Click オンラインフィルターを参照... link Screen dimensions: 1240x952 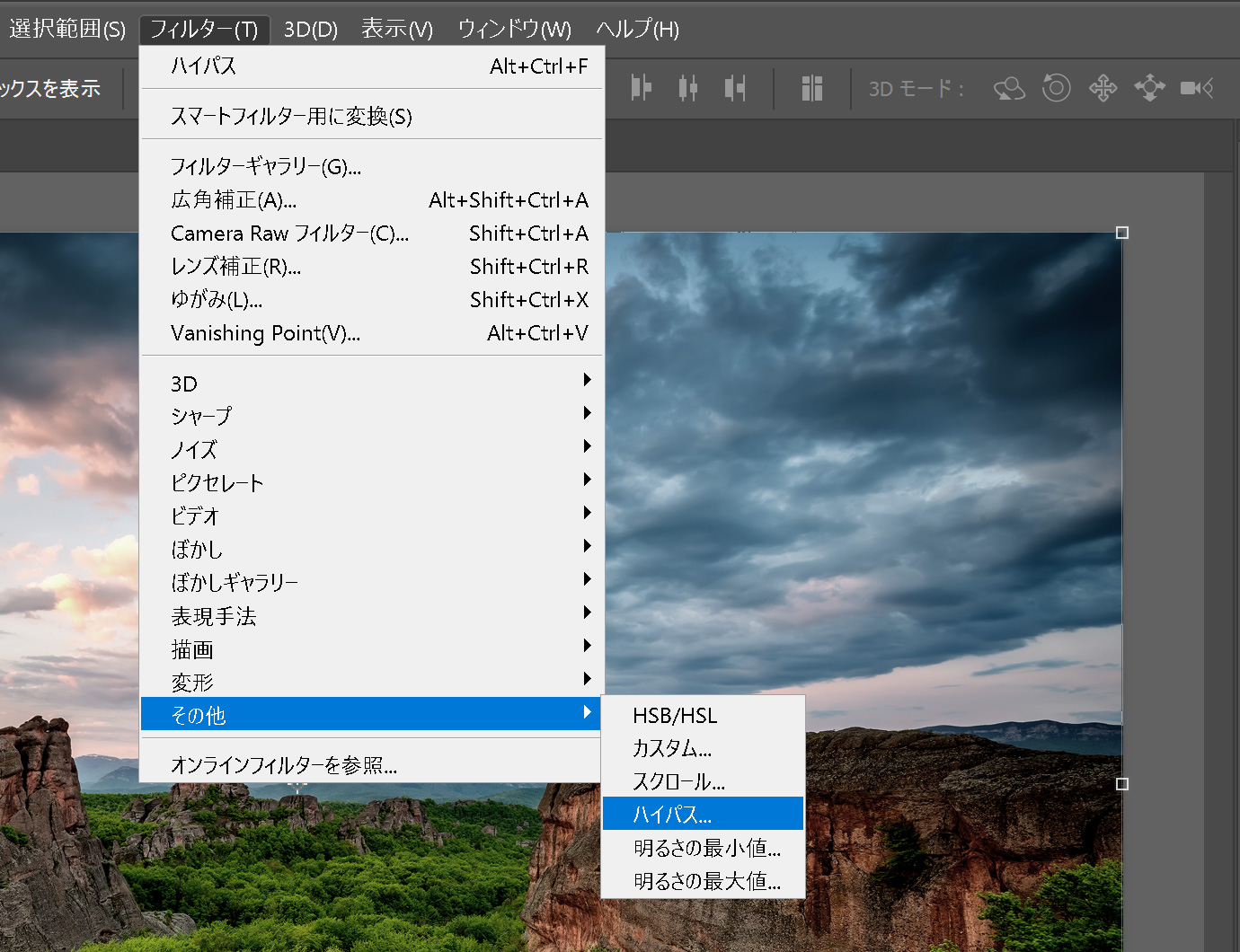click(284, 765)
